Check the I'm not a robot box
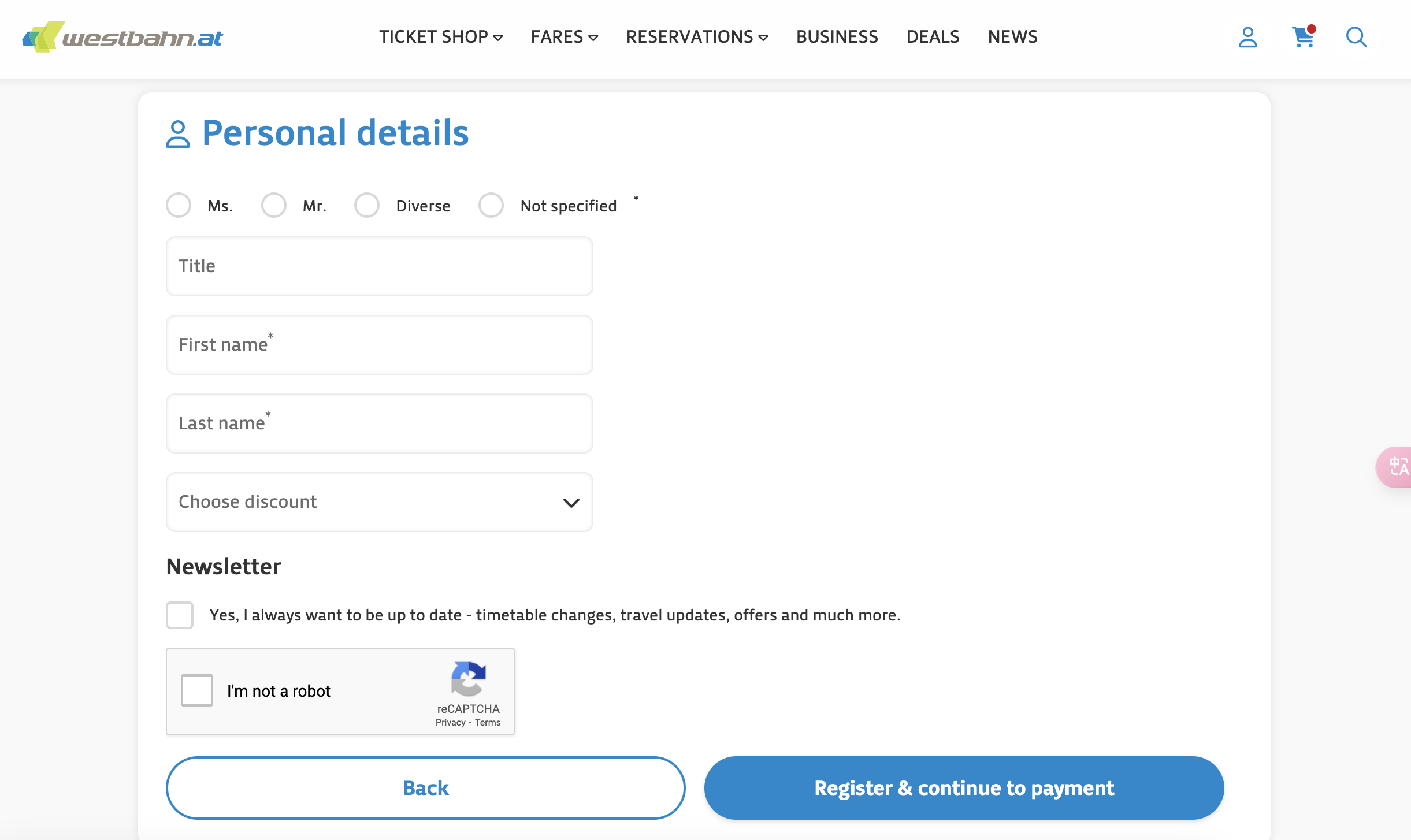Viewport: 1411px width, 840px height. pyautogui.click(x=197, y=690)
